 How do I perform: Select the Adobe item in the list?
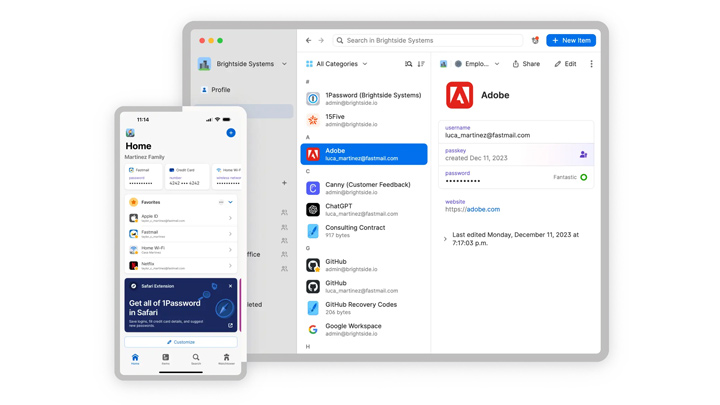(364, 154)
